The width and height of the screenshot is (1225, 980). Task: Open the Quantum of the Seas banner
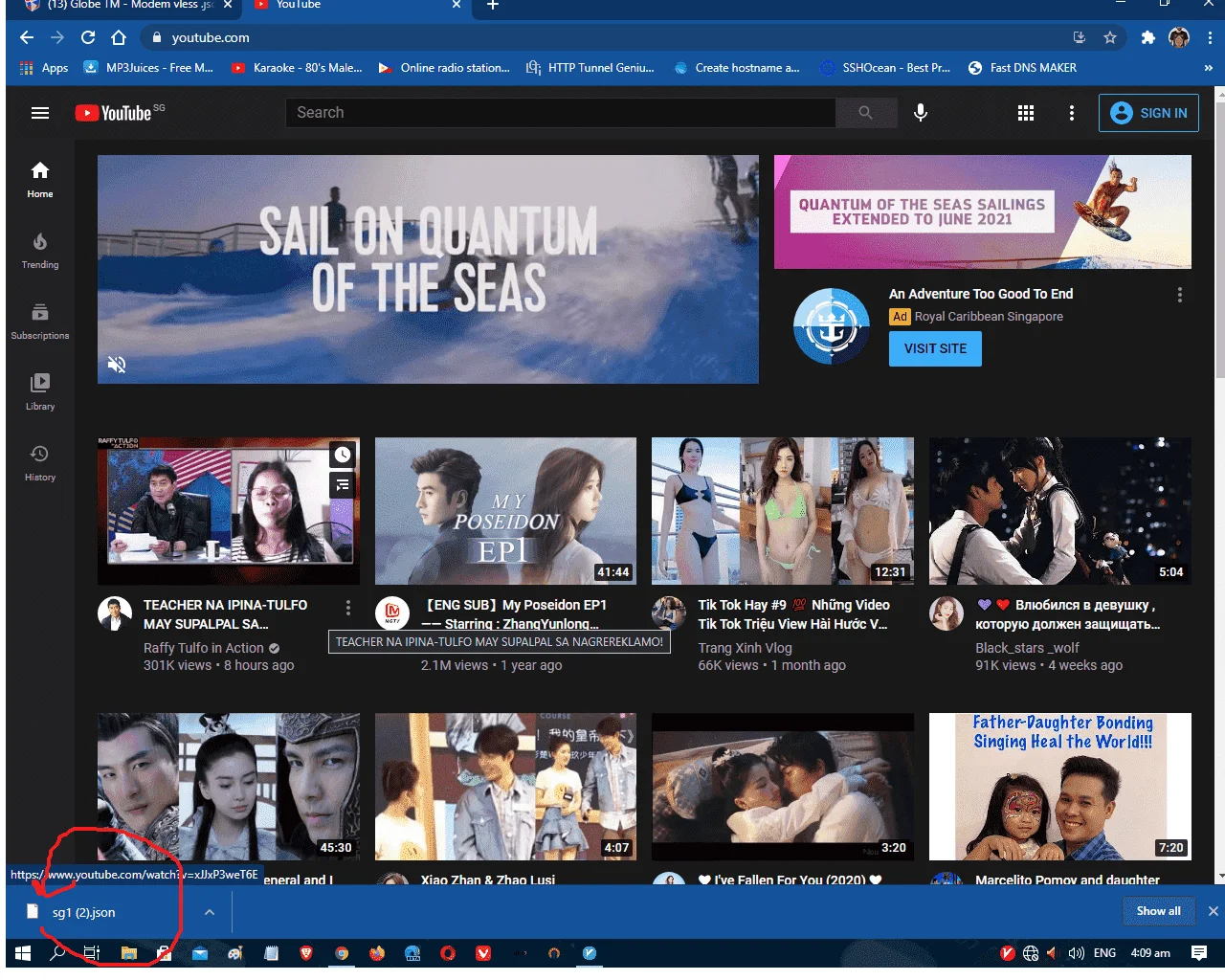[428, 269]
